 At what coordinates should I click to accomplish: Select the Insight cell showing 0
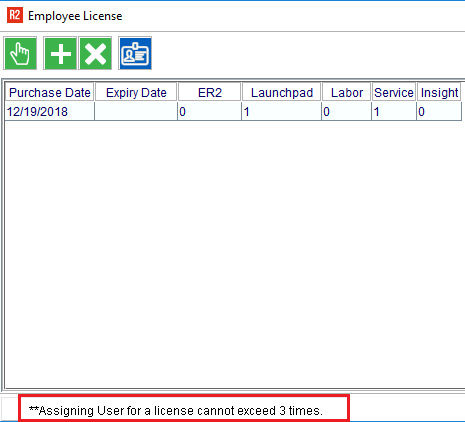coord(439,111)
